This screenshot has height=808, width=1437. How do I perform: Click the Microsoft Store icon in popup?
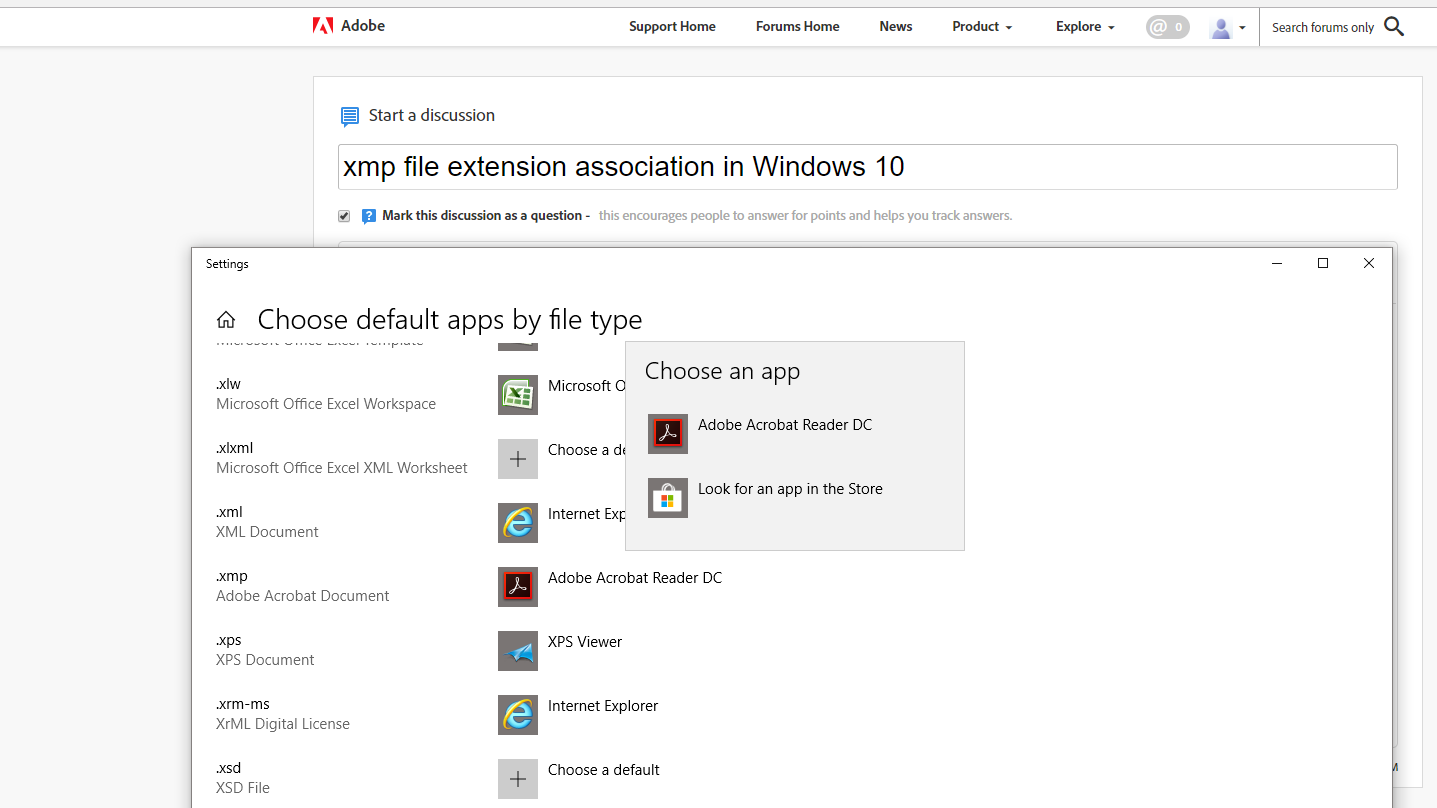pos(668,498)
